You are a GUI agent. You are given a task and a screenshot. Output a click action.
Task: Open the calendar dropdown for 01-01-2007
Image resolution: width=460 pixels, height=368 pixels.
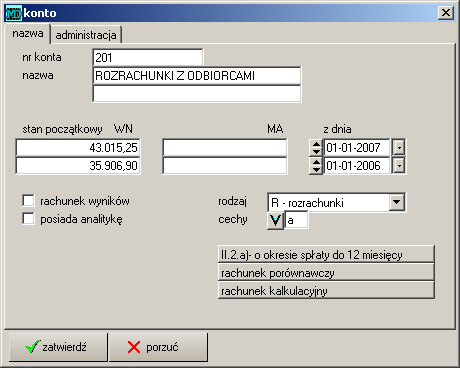click(399, 147)
